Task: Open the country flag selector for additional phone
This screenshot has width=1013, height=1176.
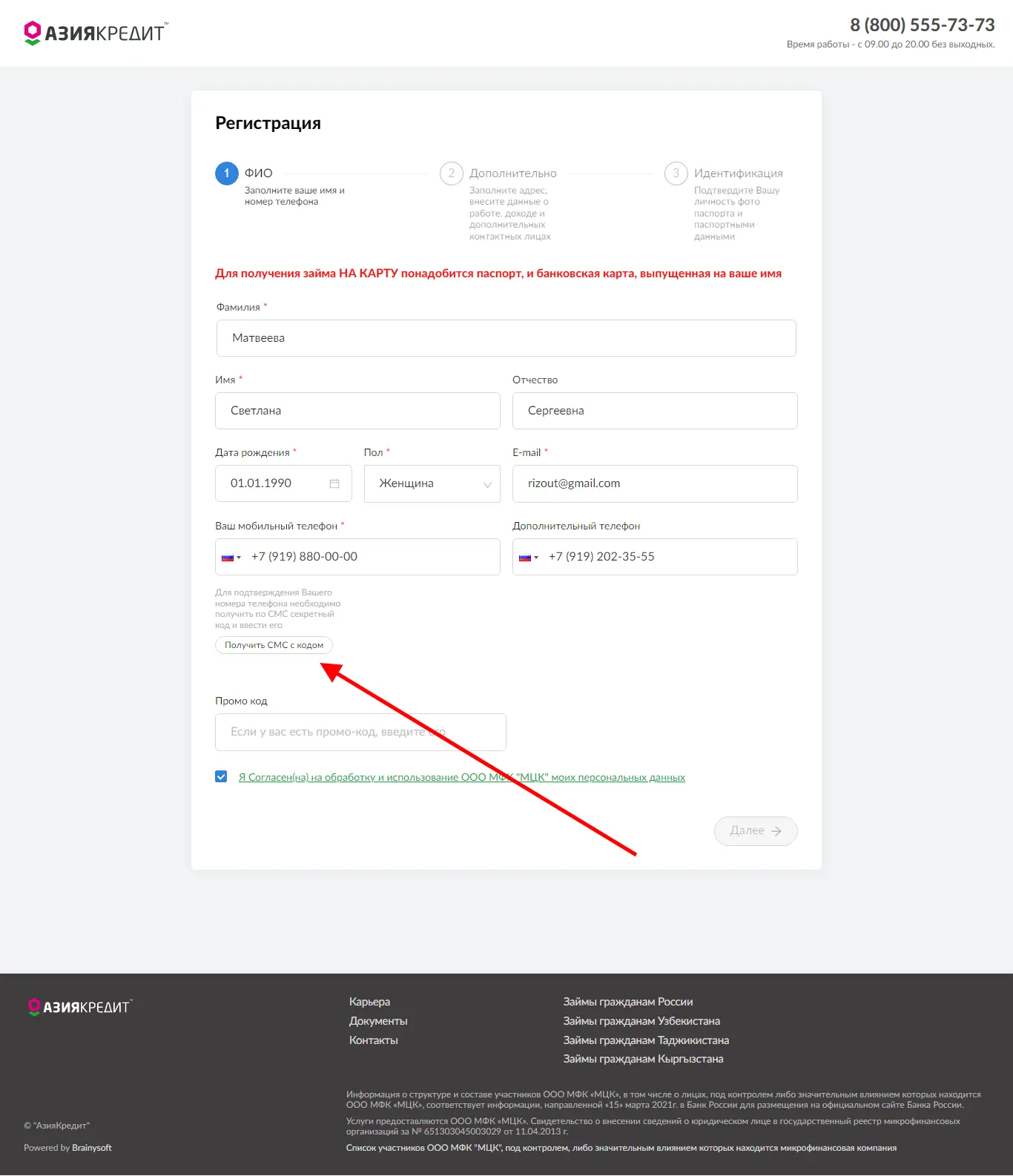Action: tap(529, 558)
